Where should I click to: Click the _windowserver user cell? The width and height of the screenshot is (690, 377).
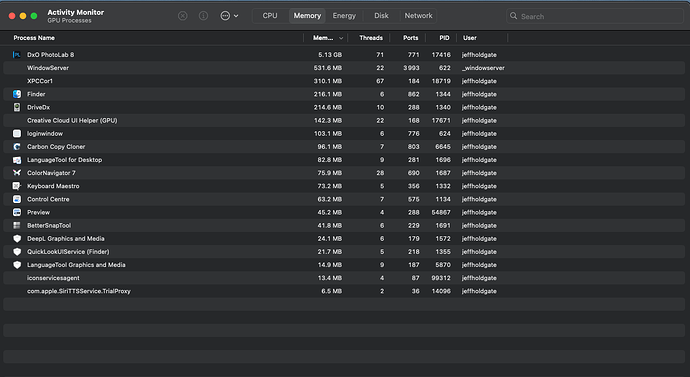coord(483,68)
